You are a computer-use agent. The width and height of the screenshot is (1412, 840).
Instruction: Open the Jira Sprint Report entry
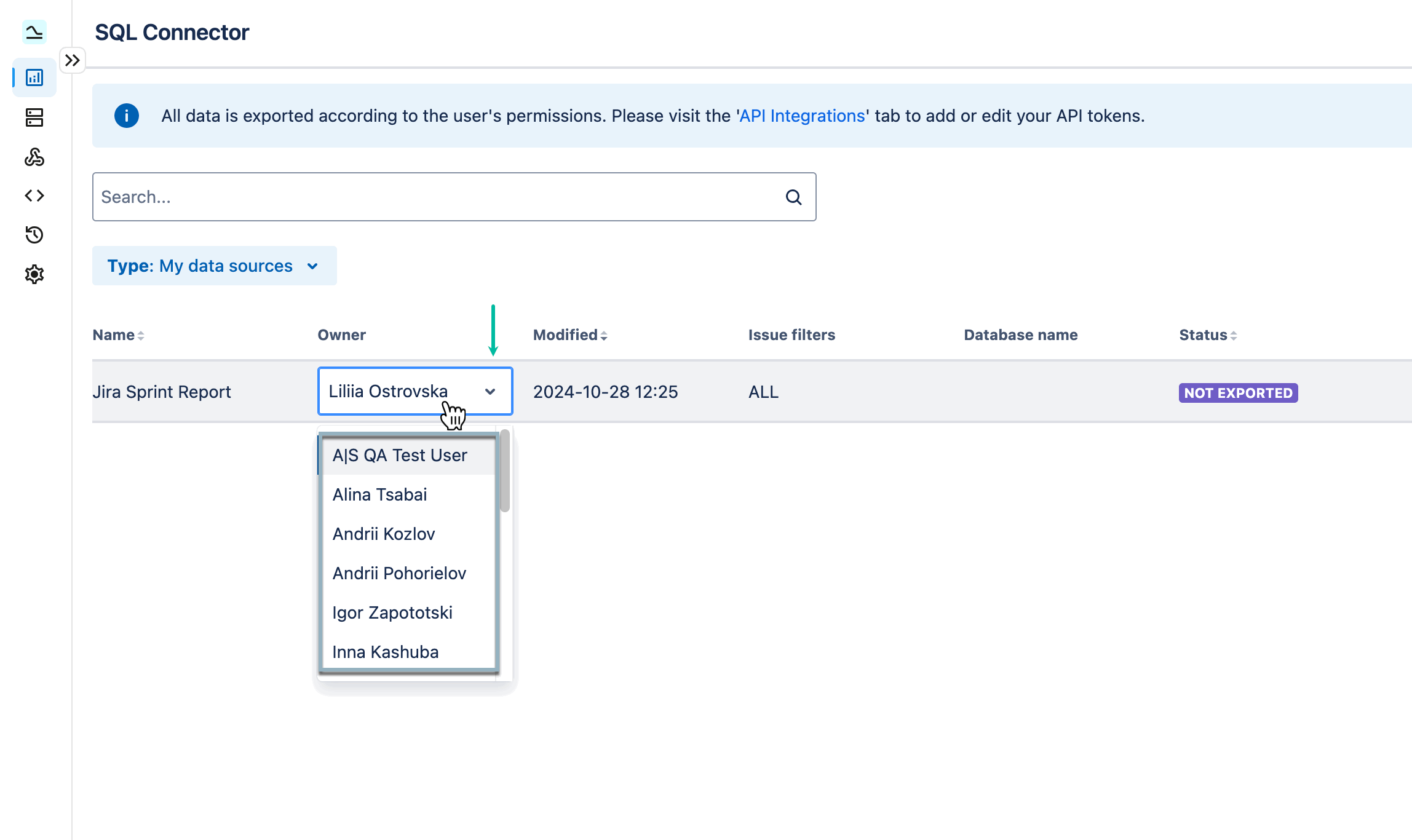(162, 392)
